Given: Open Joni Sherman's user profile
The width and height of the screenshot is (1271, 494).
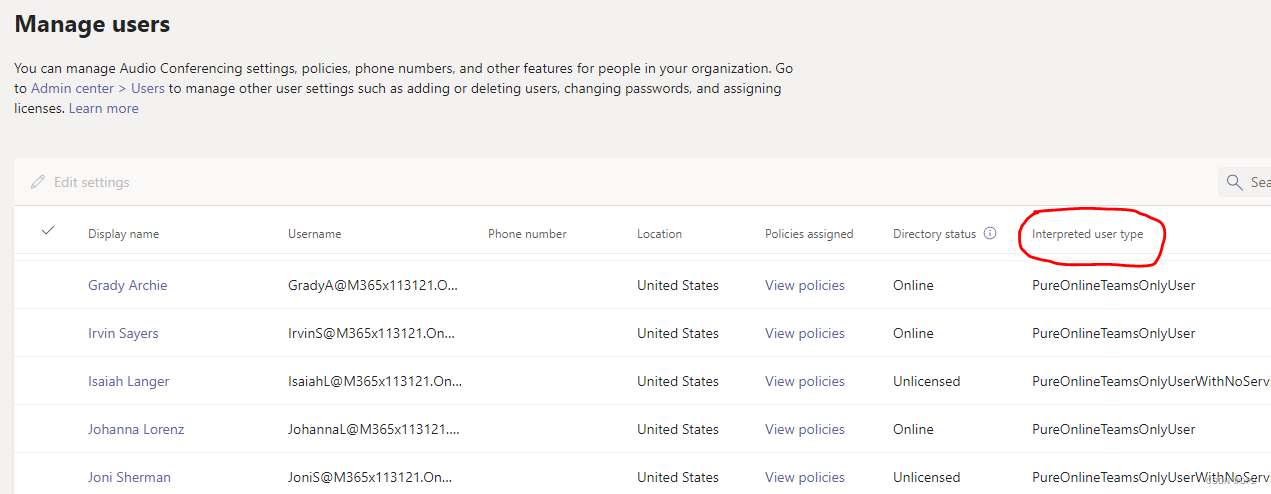Looking at the screenshot, I should tap(129, 477).
